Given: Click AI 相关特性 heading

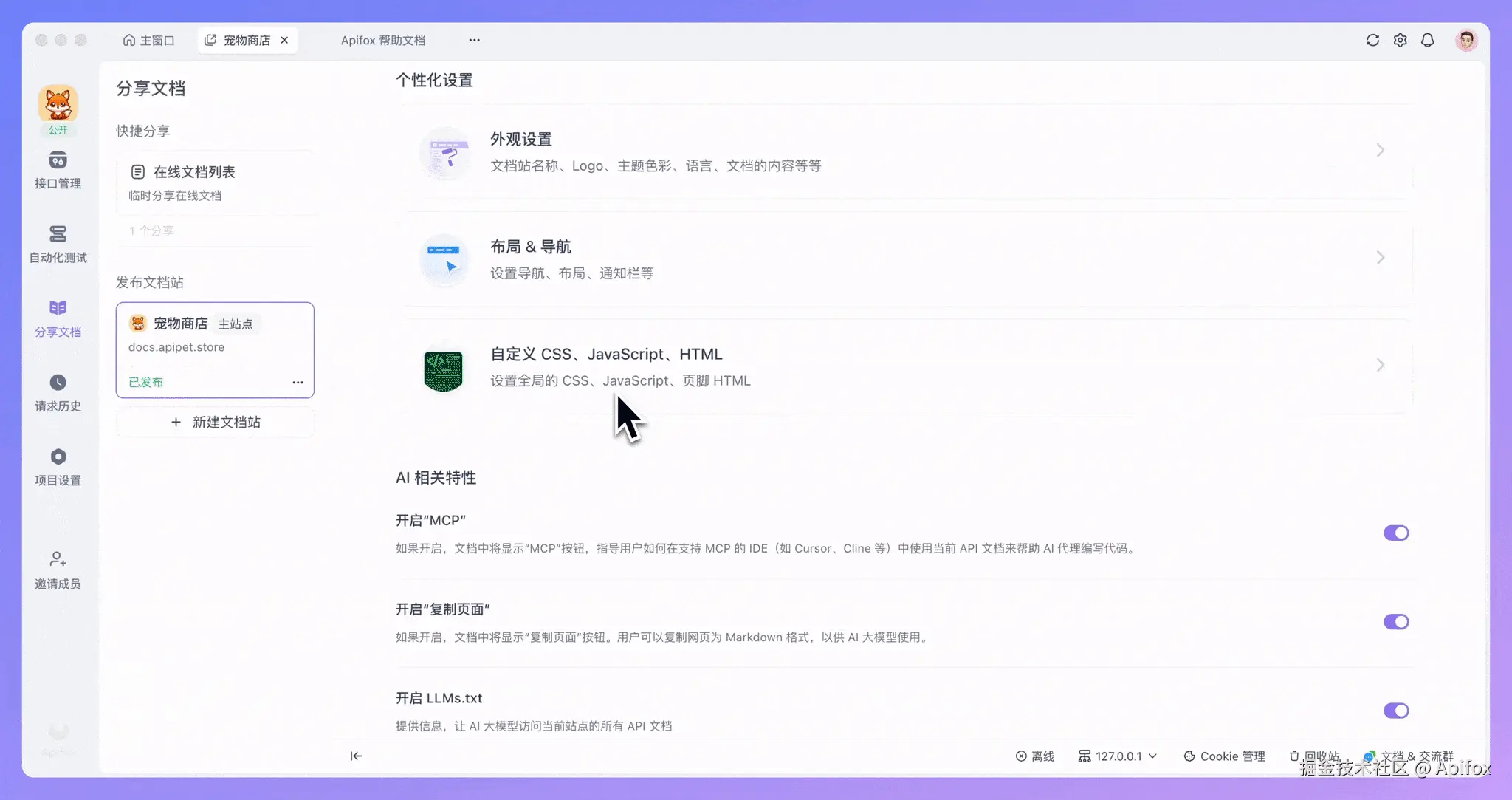Looking at the screenshot, I should (x=436, y=477).
